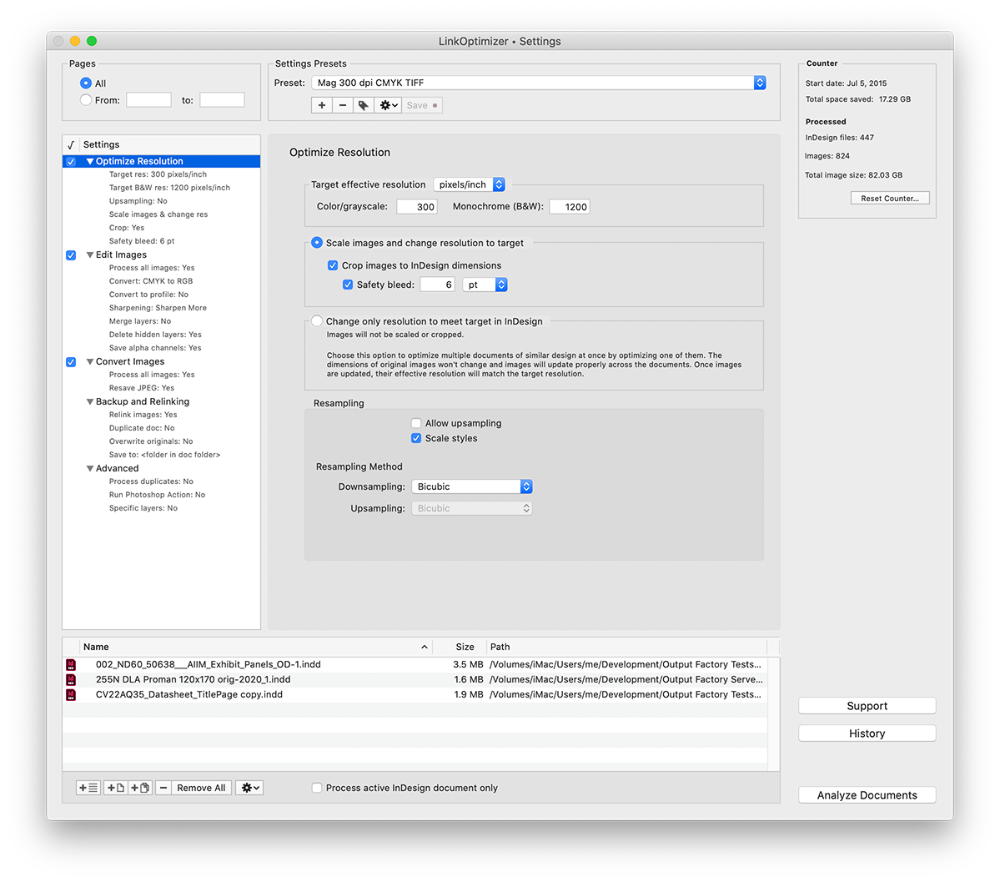Open the Upsampling Bicubic dropdown
This screenshot has width=1000, height=882.
pyautogui.click(x=472, y=508)
